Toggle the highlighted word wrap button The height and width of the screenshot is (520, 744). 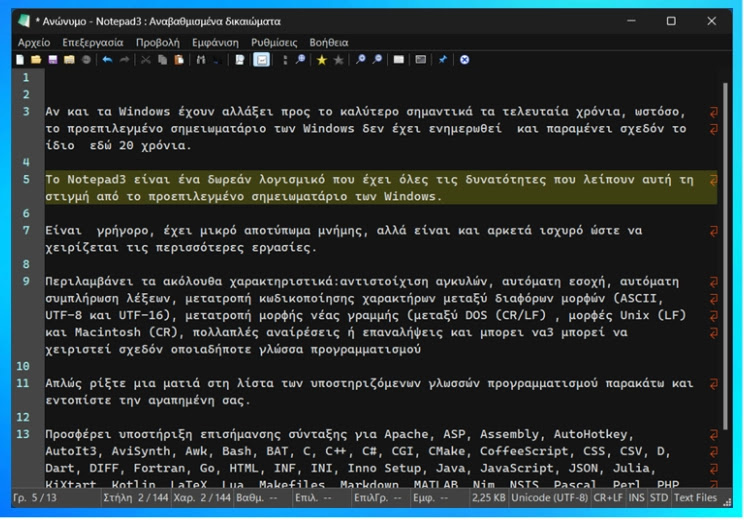tap(261, 60)
